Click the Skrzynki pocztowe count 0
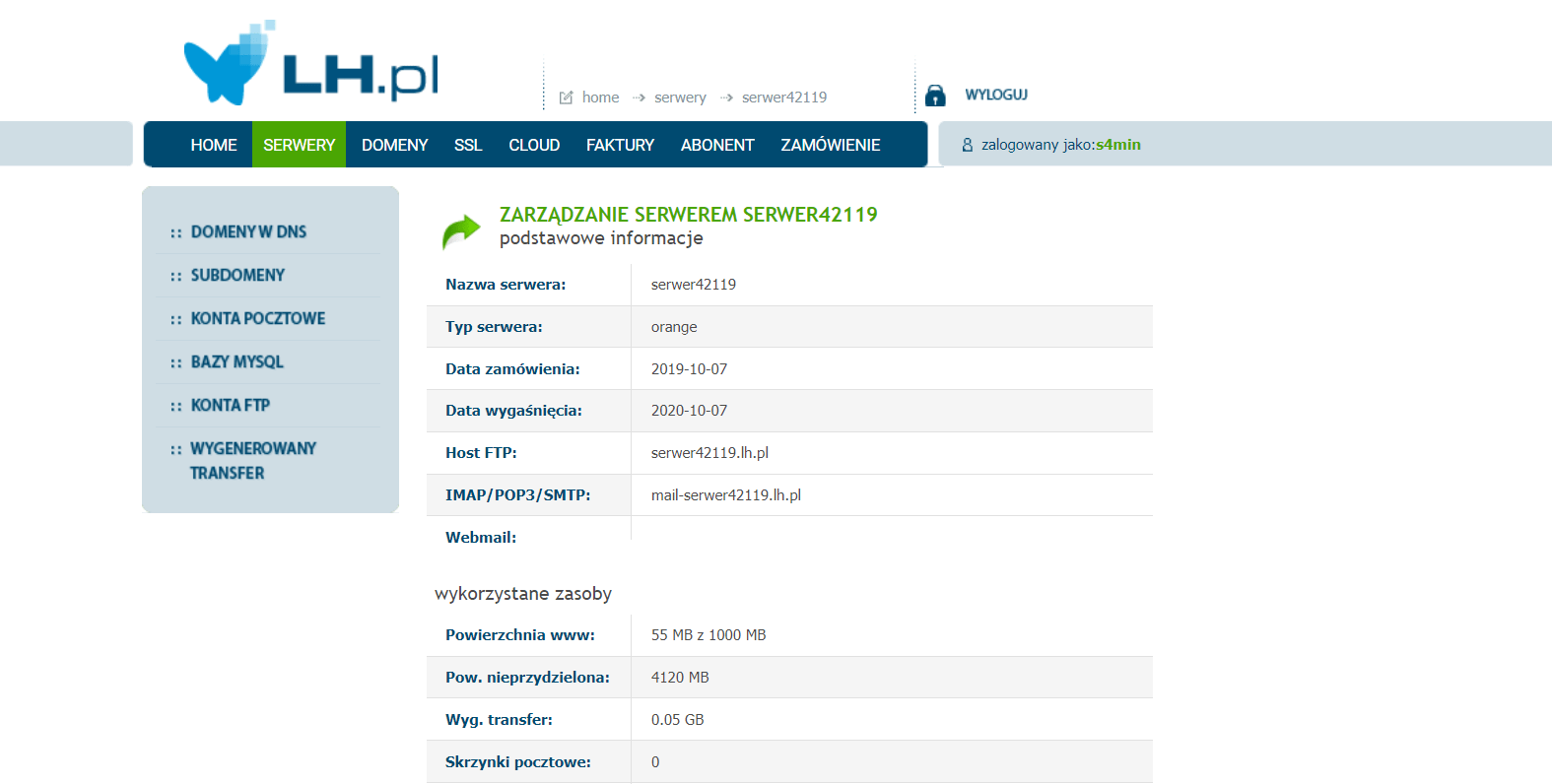The width and height of the screenshot is (1552, 784). point(655,762)
